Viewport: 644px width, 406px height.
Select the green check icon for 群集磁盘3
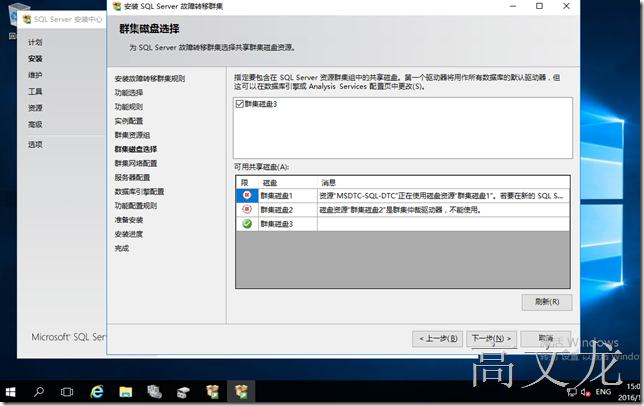(x=247, y=224)
